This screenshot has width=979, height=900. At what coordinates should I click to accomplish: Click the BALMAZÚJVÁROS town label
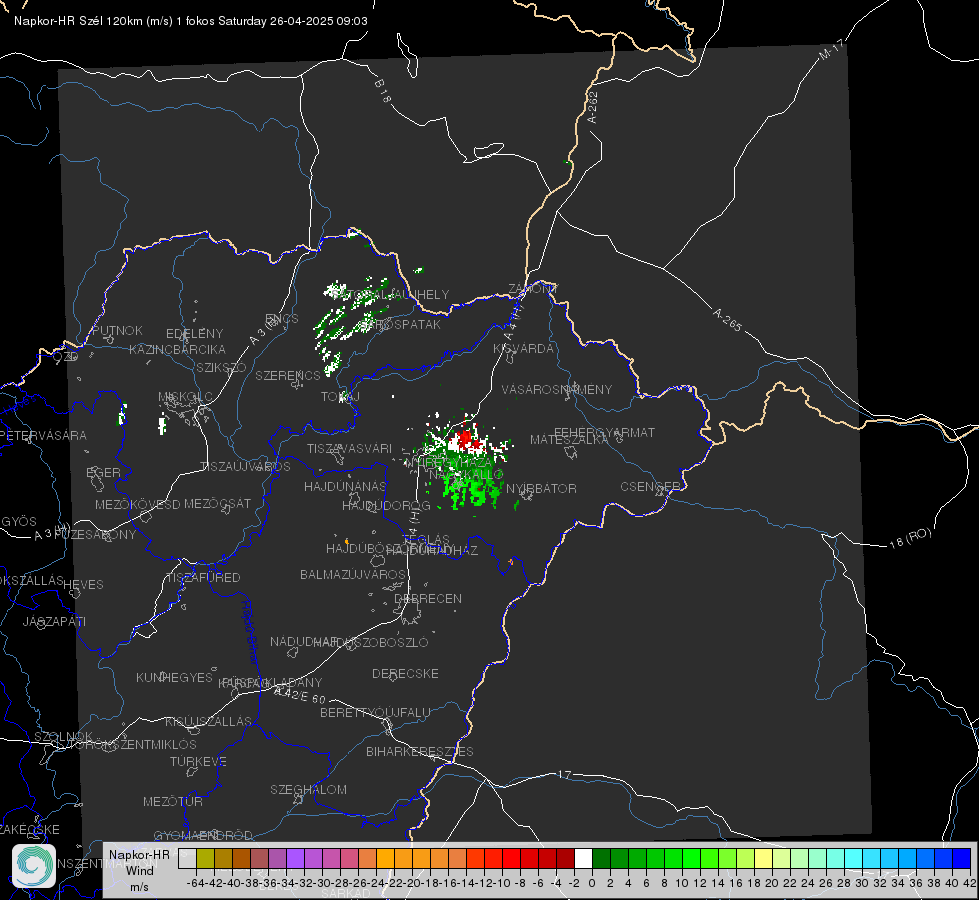[x=353, y=574]
